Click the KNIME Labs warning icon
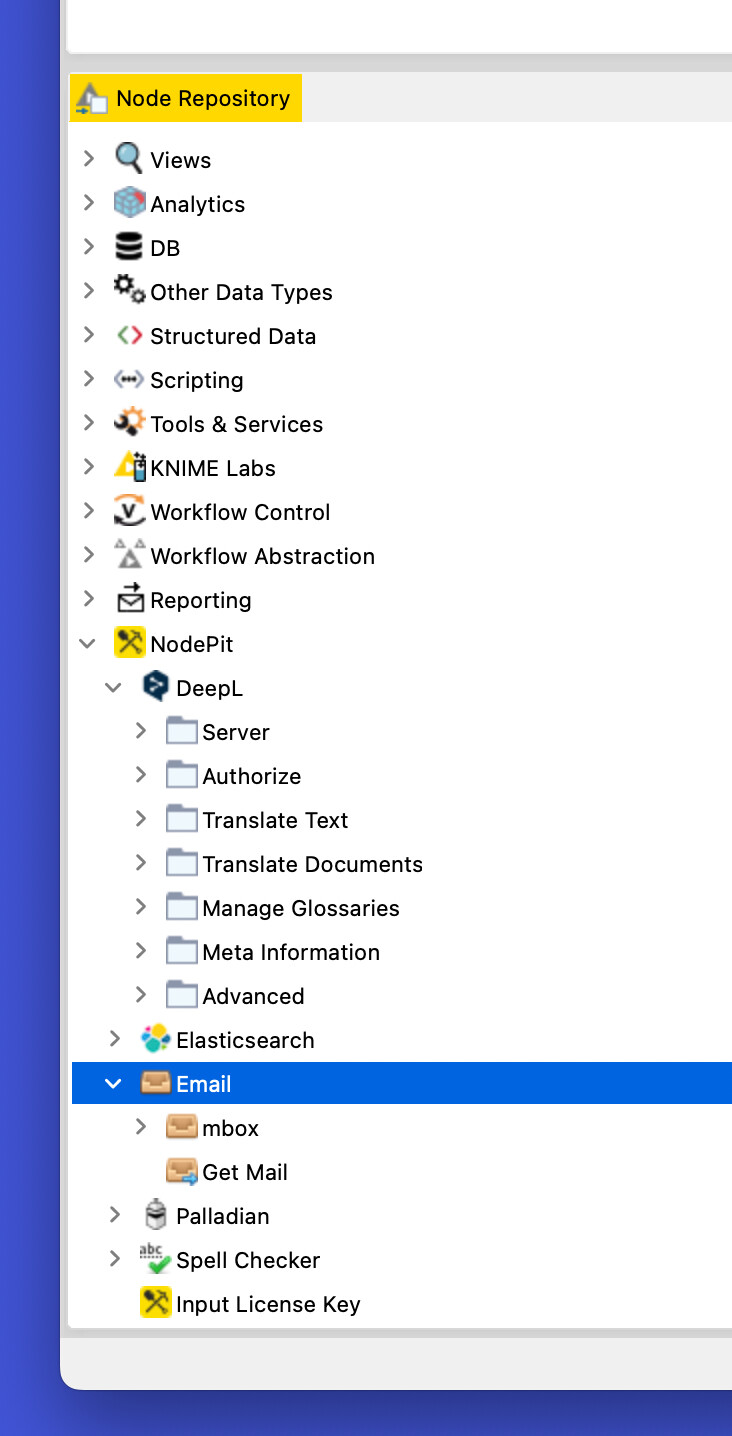This screenshot has width=732, height=1436. tap(130, 466)
